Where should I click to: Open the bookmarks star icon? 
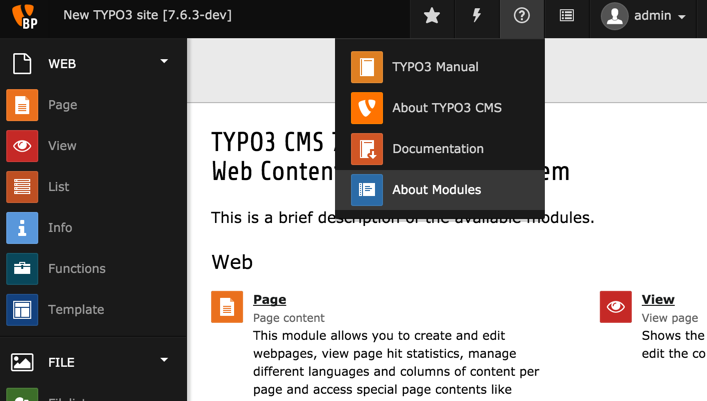(432, 16)
